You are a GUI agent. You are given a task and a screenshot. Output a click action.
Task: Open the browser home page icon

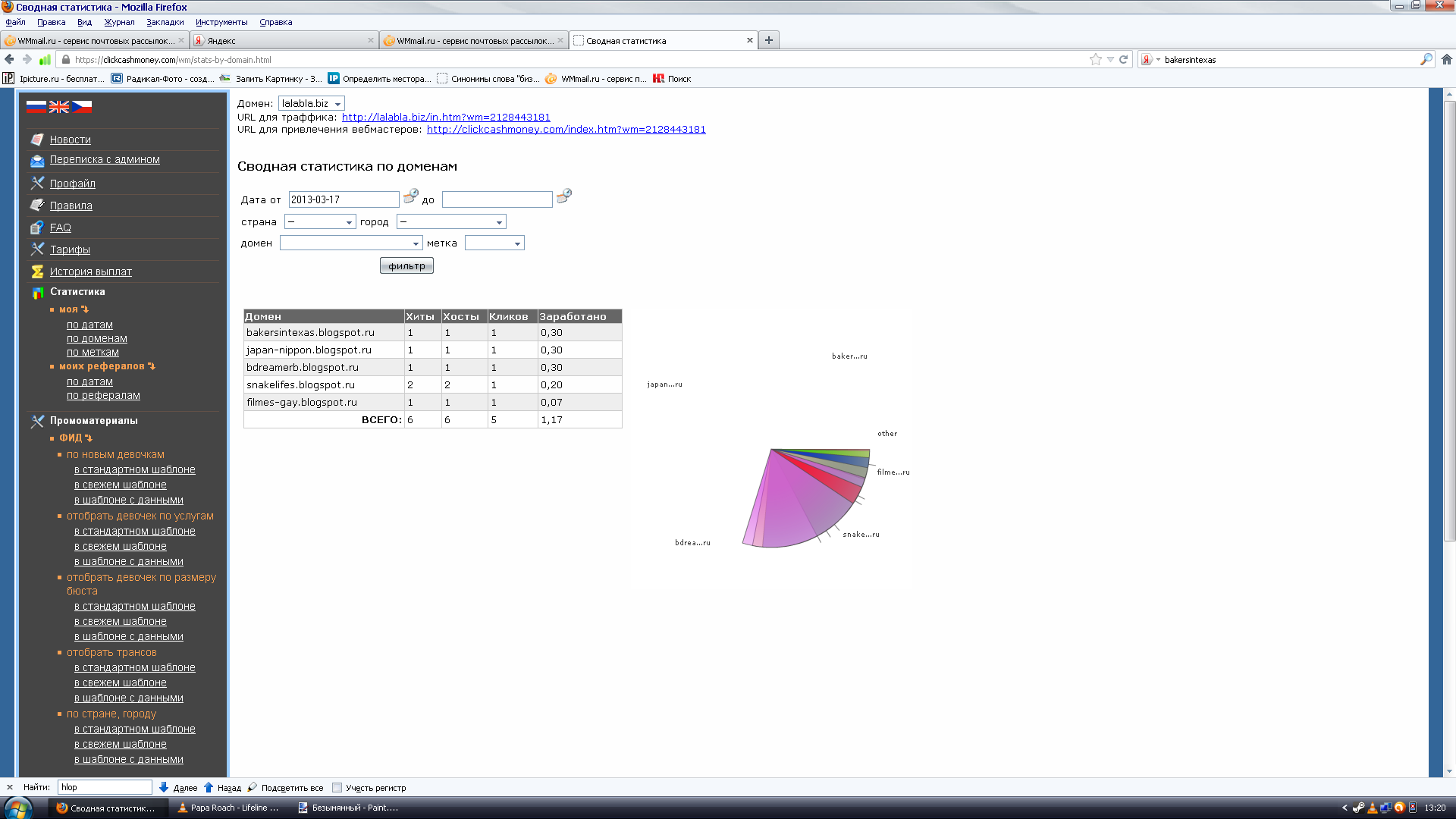(1446, 59)
